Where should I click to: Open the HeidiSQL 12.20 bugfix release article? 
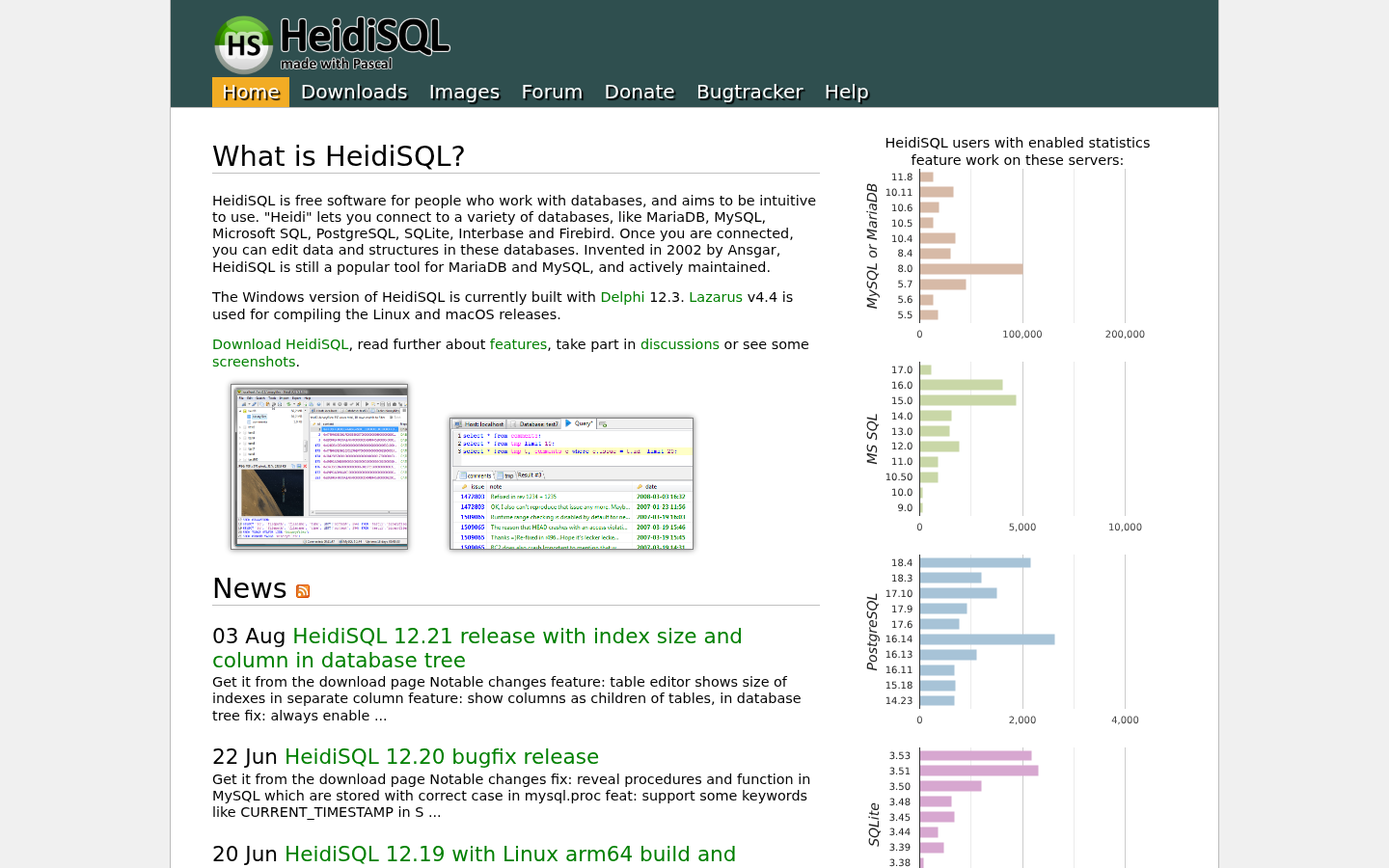[442, 757]
